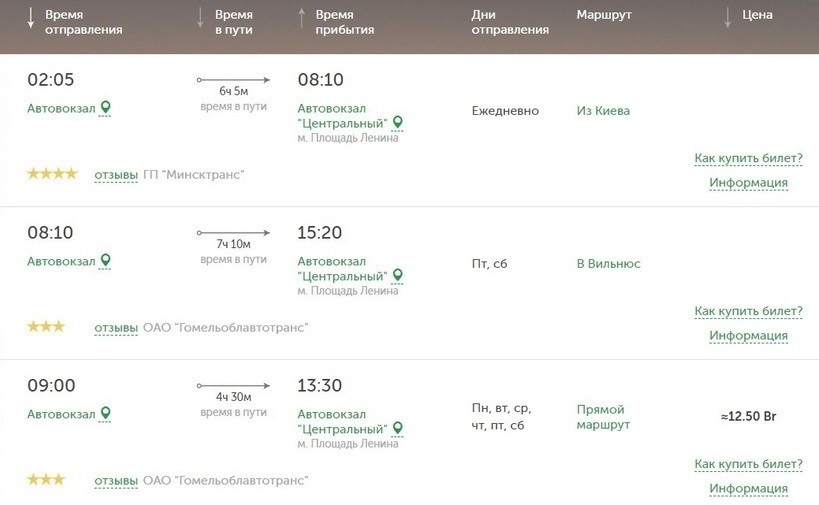Screen dimensions: 819x505
Task: Click map pin next to 08:10 departure Автовокзал
Action: [x=106, y=261]
